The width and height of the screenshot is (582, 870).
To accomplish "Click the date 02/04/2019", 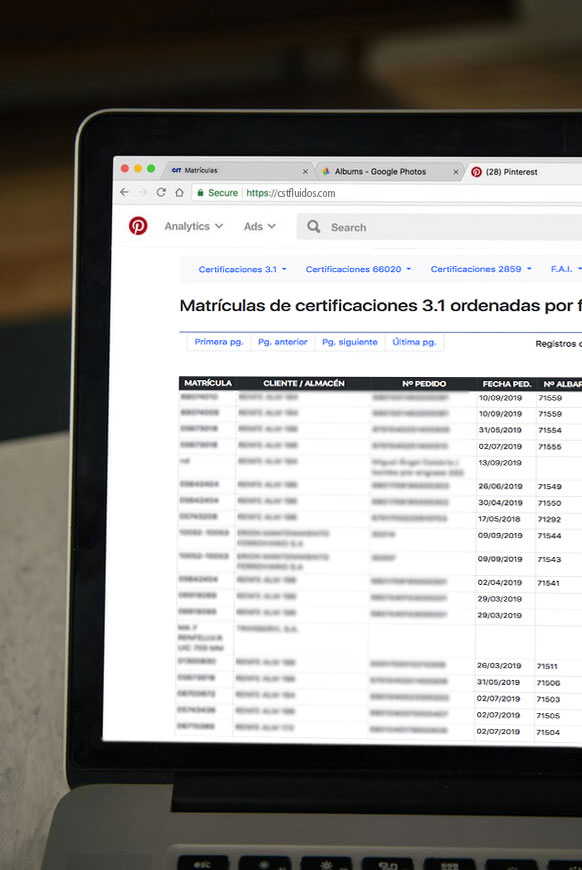I will tap(499, 583).
